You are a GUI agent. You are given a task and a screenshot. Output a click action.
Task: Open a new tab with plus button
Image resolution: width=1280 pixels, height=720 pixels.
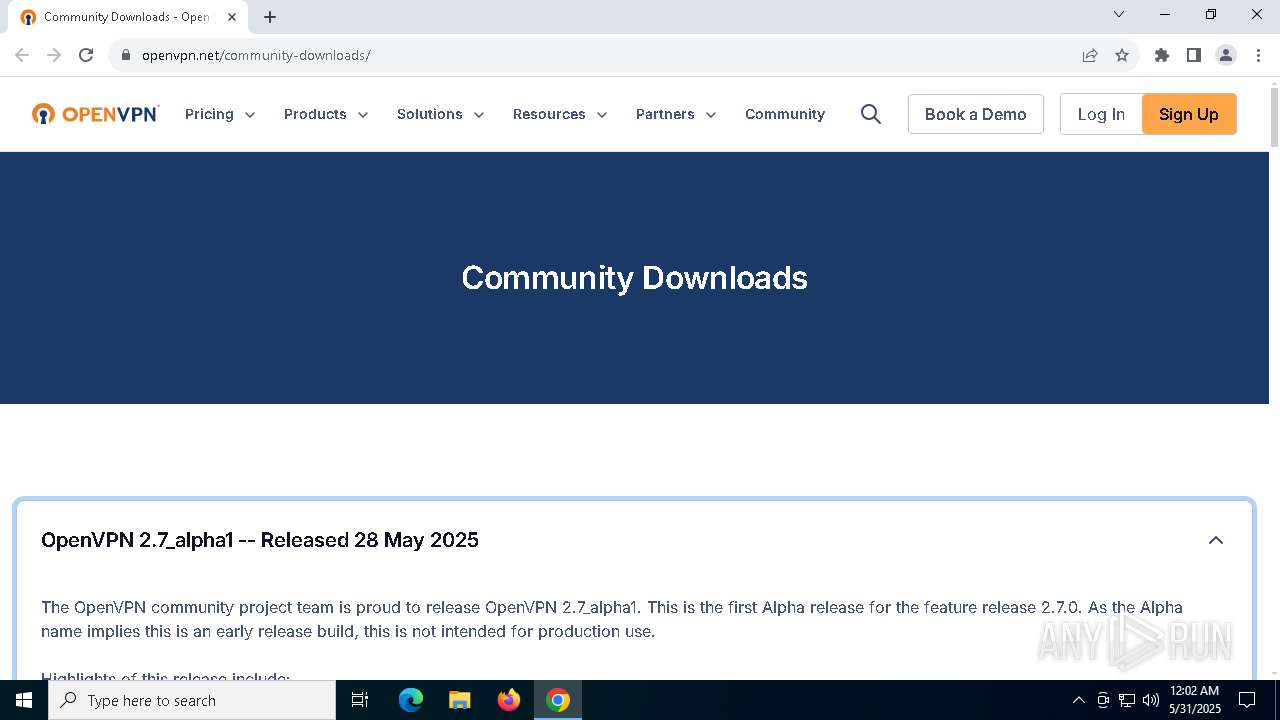(270, 17)
